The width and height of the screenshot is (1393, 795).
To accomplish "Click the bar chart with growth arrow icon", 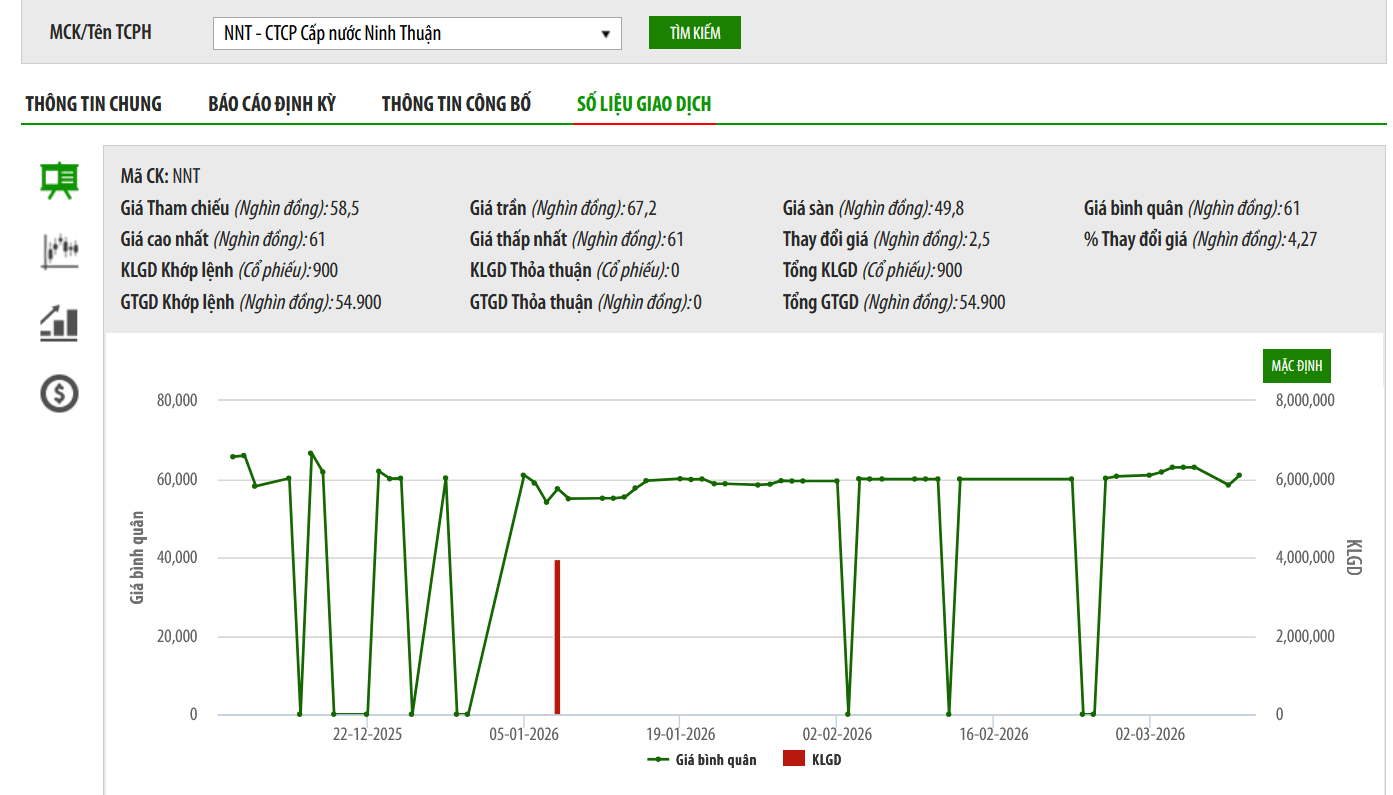I will pos(59,322).
